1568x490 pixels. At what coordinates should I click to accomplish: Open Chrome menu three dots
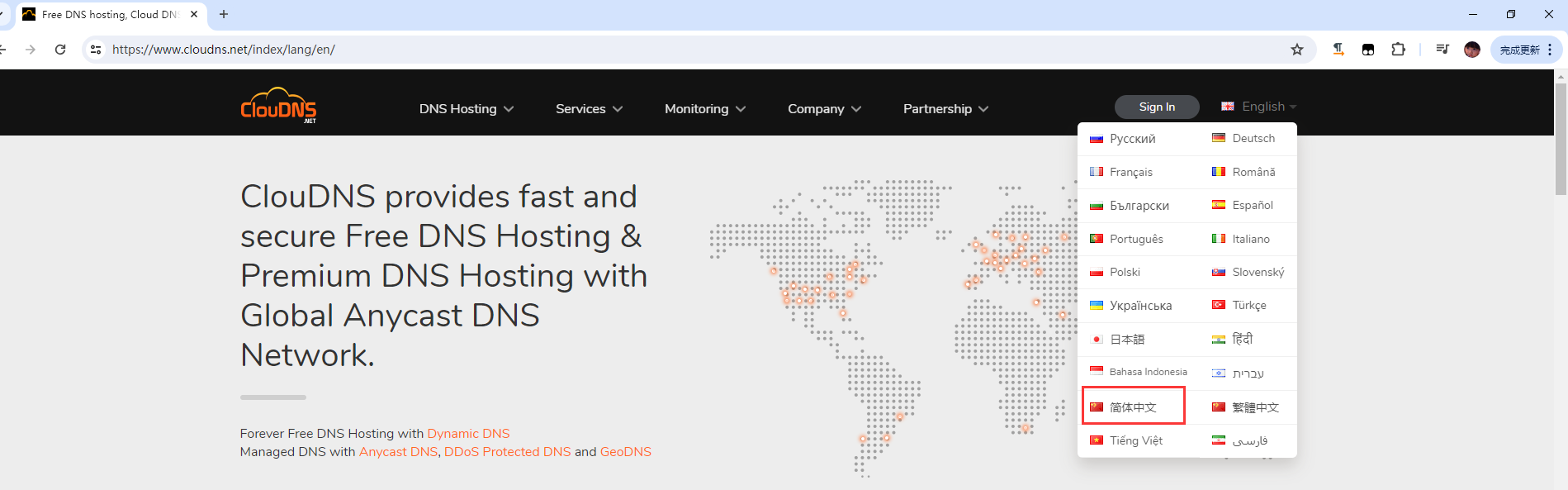point(1550,50)
